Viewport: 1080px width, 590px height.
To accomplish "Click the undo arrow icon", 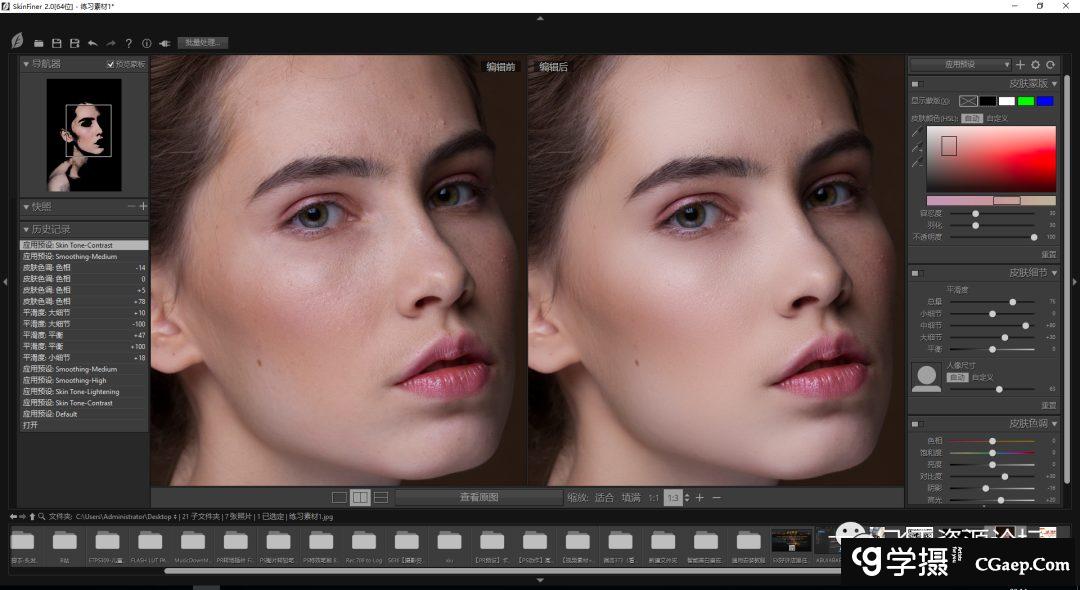I will [93, 43].
